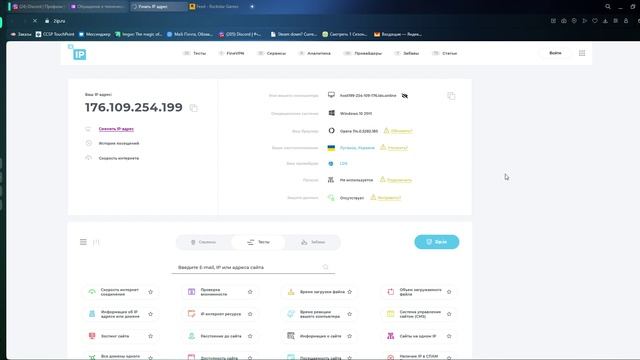Open a new browser tab with plus

pyautogui.click(x=252, y=7)
